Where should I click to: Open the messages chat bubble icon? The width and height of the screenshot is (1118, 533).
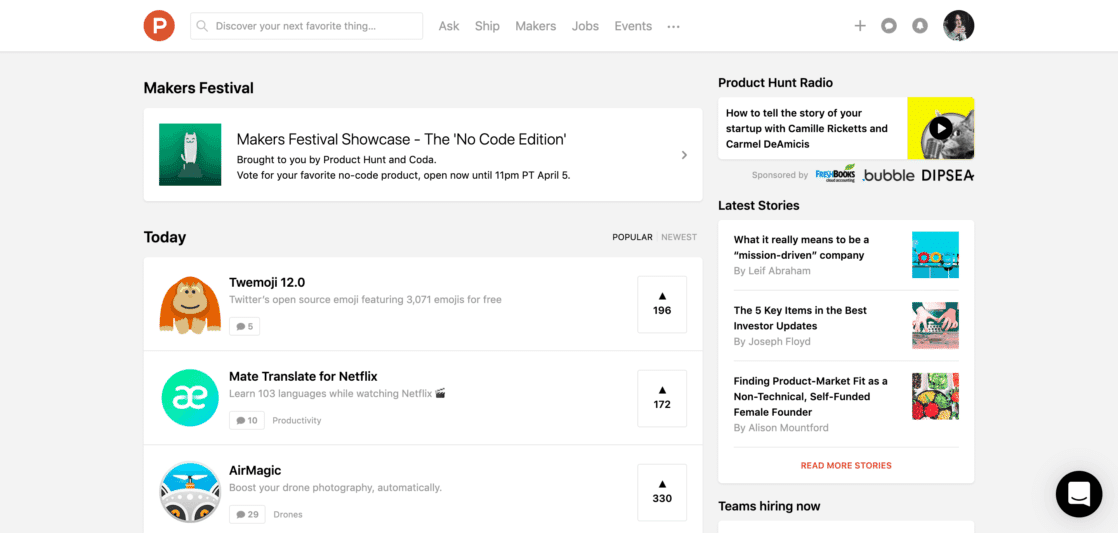point(888,26)
